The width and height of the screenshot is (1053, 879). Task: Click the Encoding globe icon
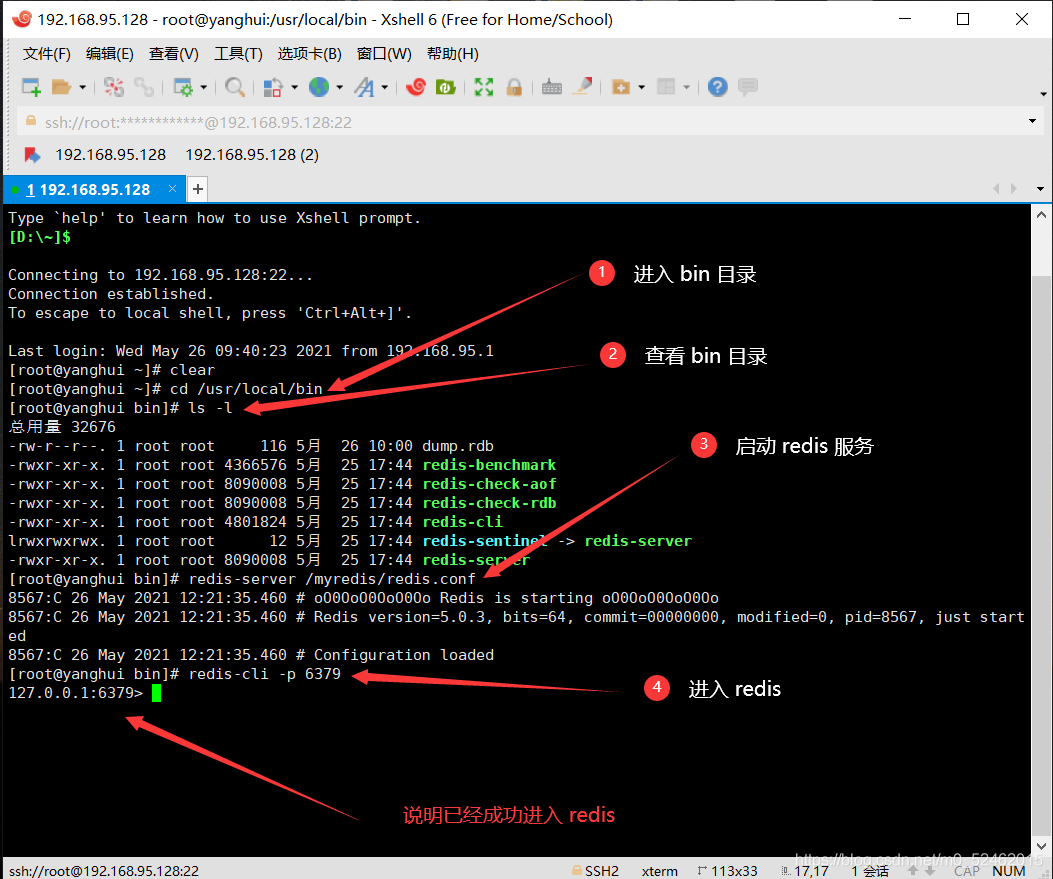coord(319,87)
